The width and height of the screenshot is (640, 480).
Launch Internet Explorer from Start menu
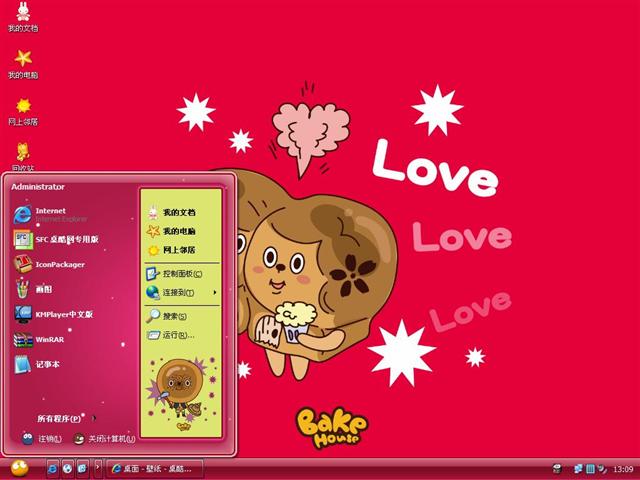(x=51, y=214)
